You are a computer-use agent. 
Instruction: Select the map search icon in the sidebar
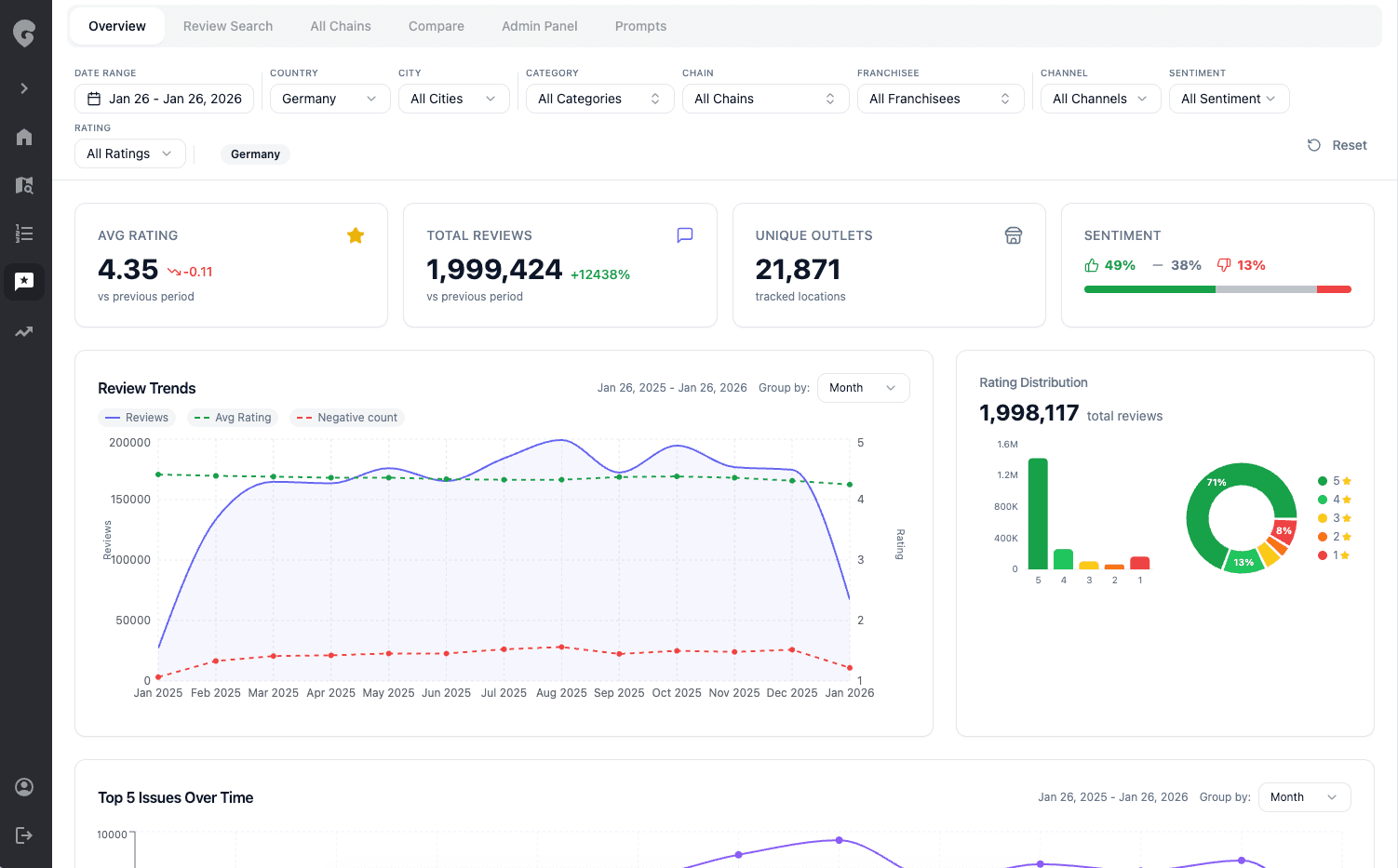(24, 185)
